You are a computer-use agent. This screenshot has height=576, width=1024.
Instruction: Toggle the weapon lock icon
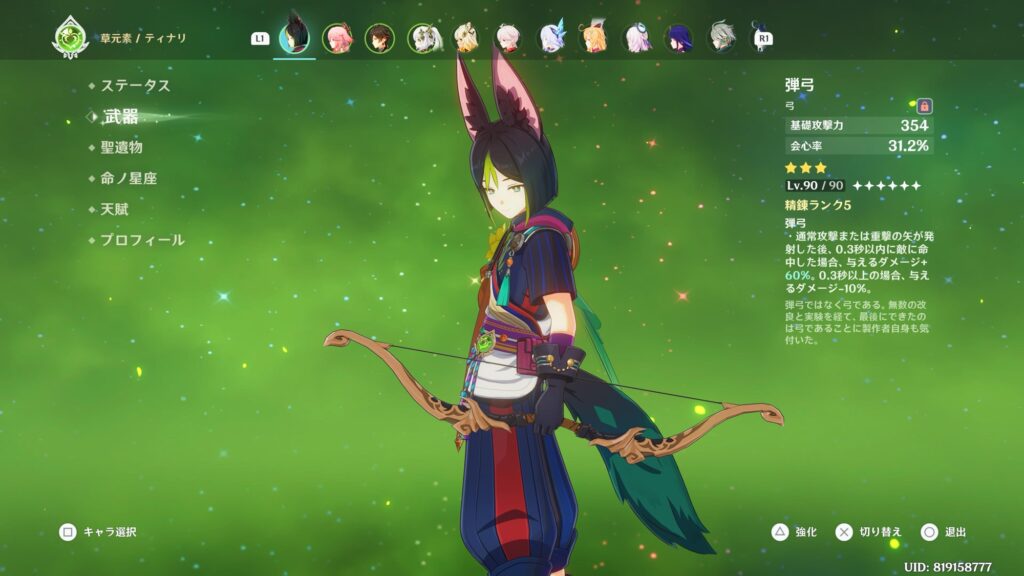click(x=924, y=106)
